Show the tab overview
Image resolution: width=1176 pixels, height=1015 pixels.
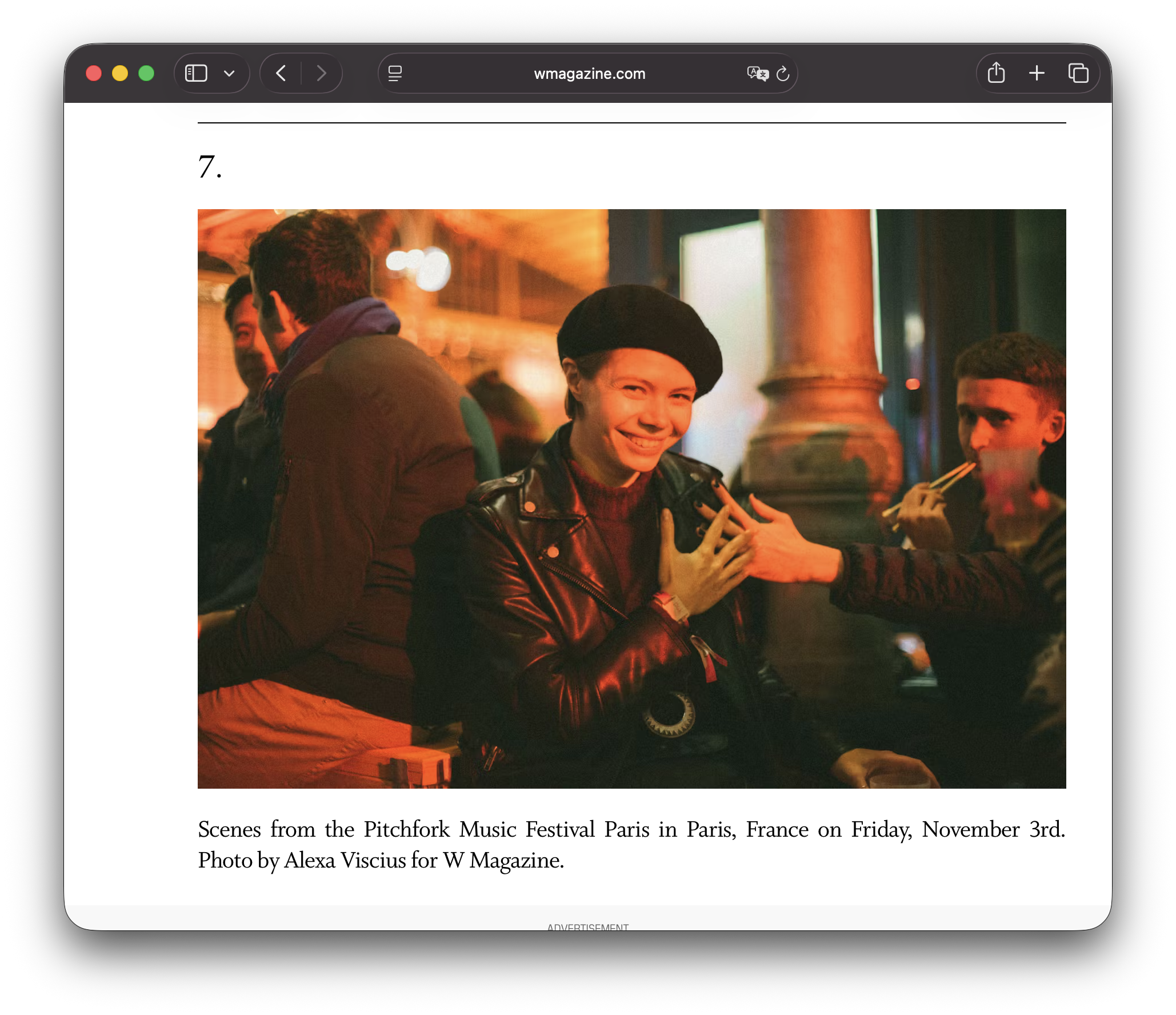click(x=1078, y=73)
